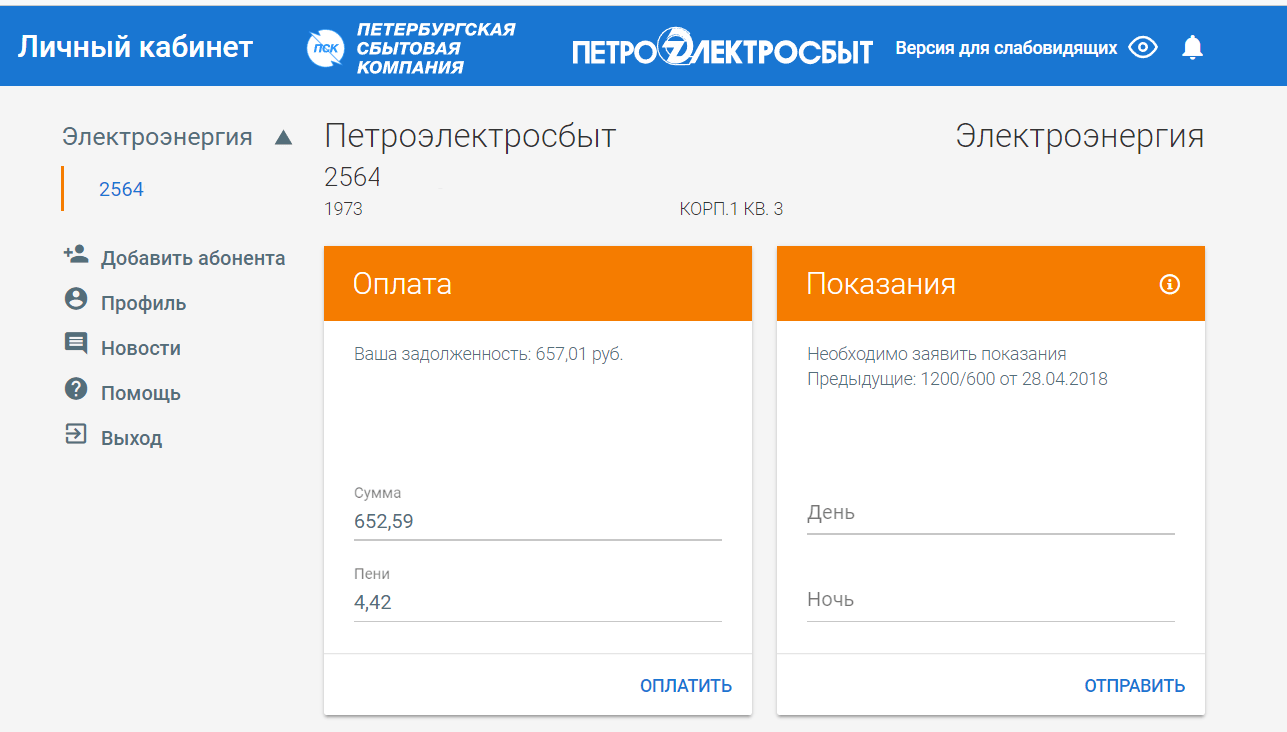Click the info icon in Показания header
The width and height of the screenshot is (1287, 732).
point(1169,284)
